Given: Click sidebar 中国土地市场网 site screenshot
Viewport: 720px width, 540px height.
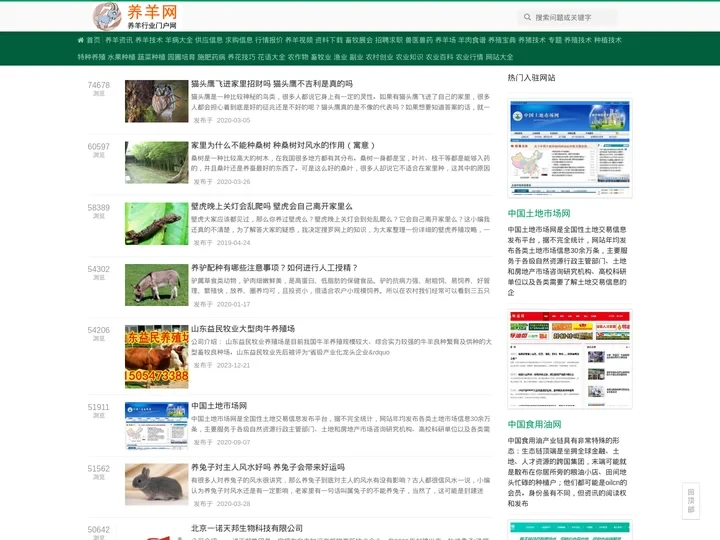Looking at the screenshot, I should click(x=570, y=148).
